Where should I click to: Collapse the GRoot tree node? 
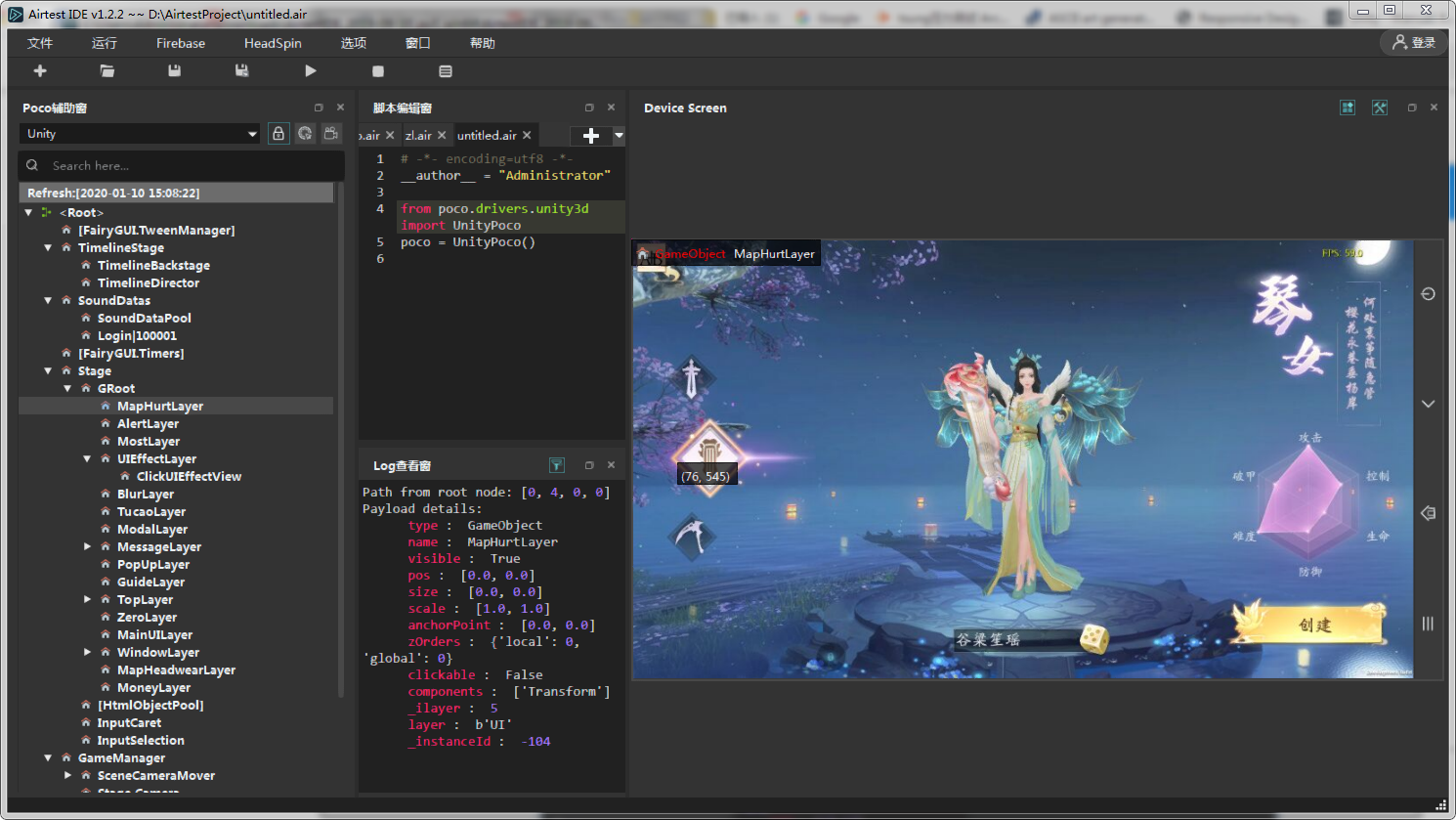point(67,388)
